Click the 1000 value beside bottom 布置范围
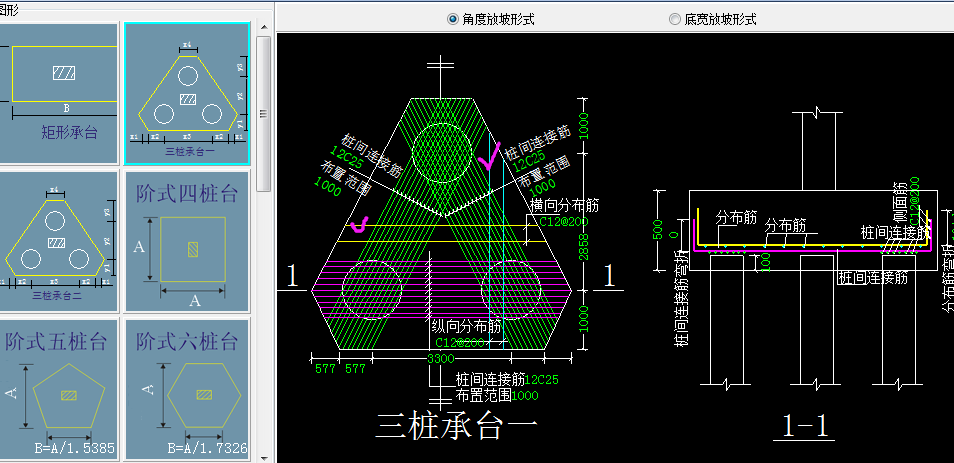 [525, 395]
